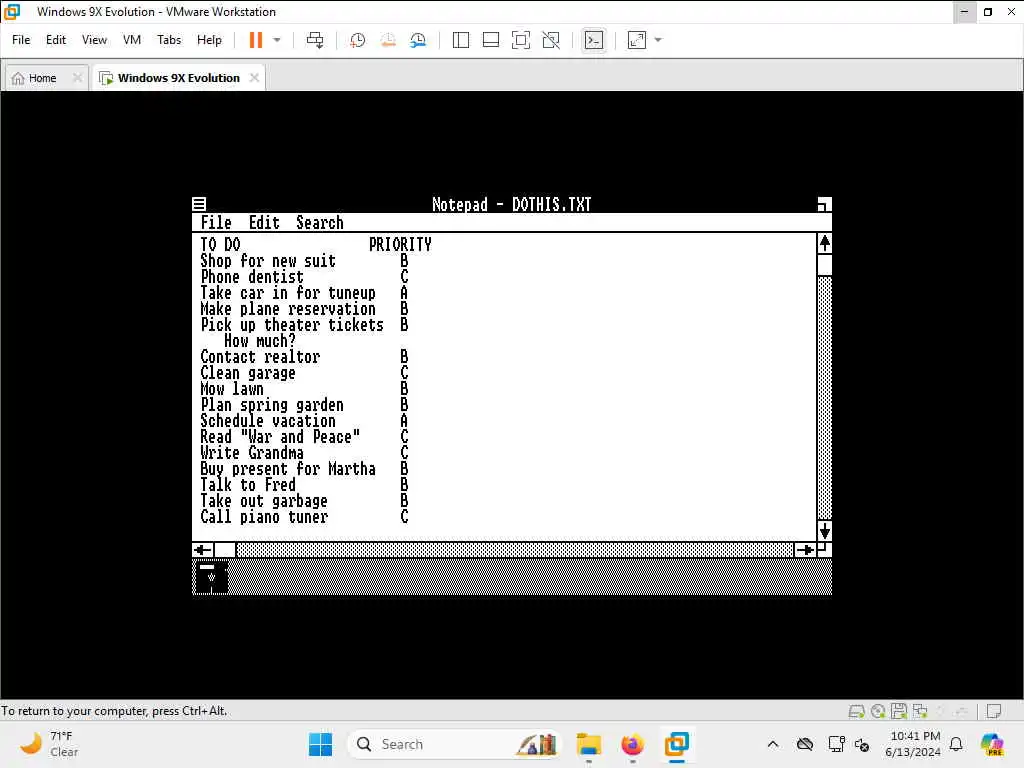Click the horizontal scrollbar thumb
The height and width of the screenshot is (768, 1024).
(x=225, y=550)
